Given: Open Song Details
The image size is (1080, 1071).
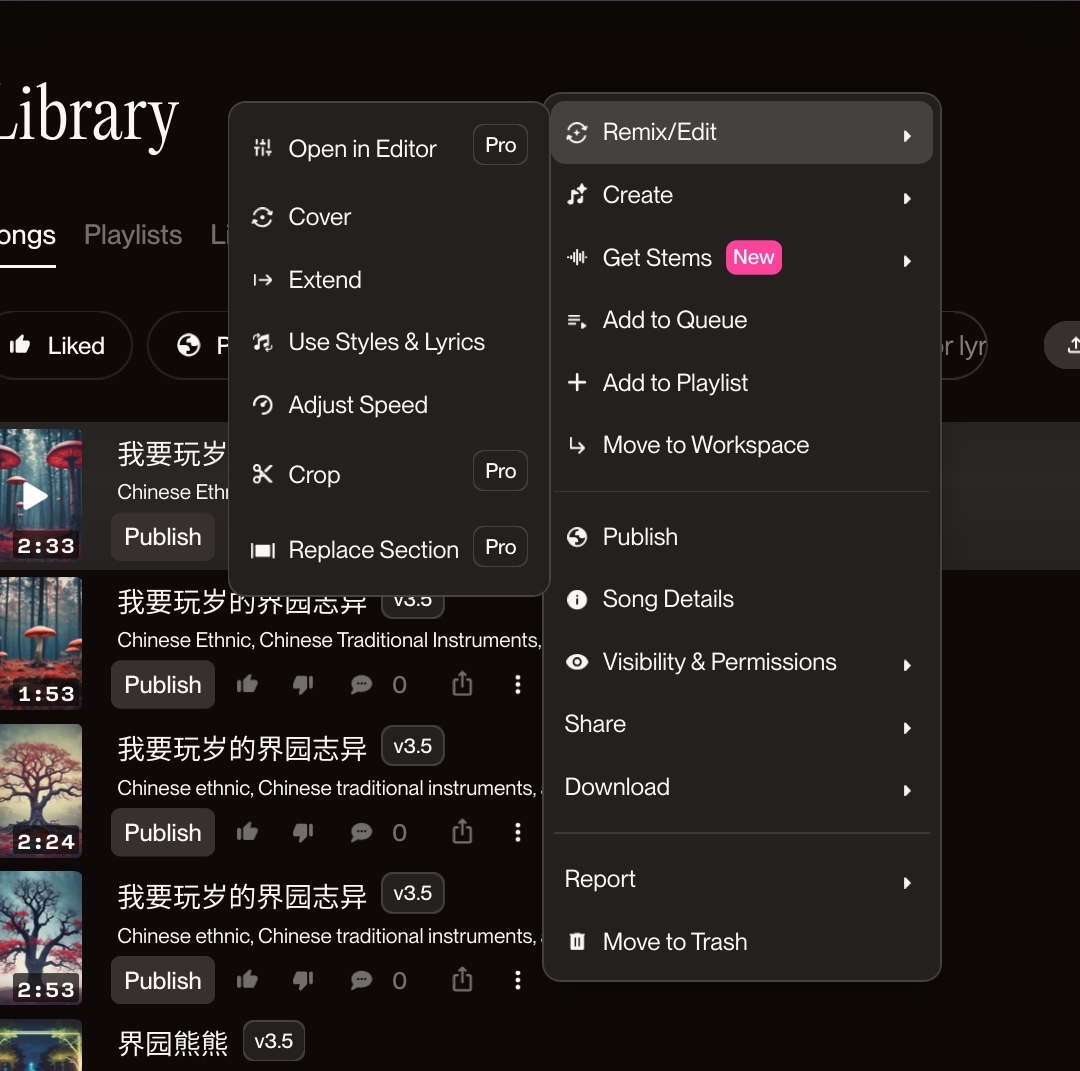Looking at the screenshot, I should (742, 599).
